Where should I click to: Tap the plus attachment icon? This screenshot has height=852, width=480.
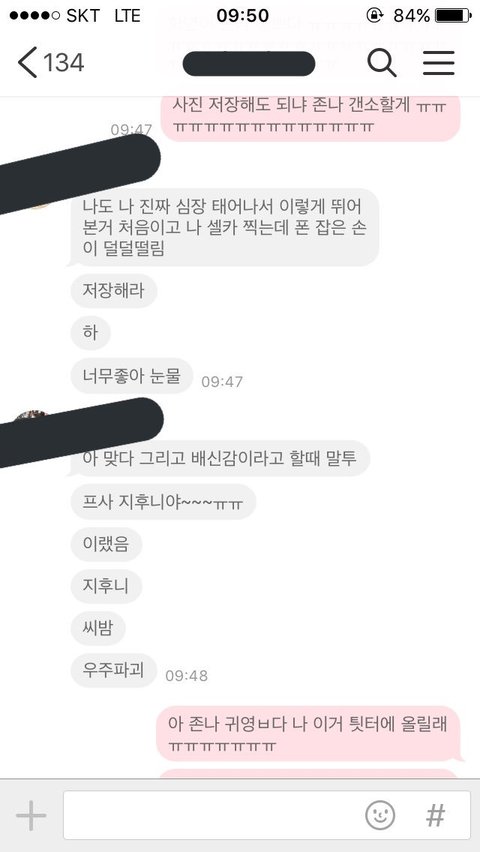click(x=31, y=815)
